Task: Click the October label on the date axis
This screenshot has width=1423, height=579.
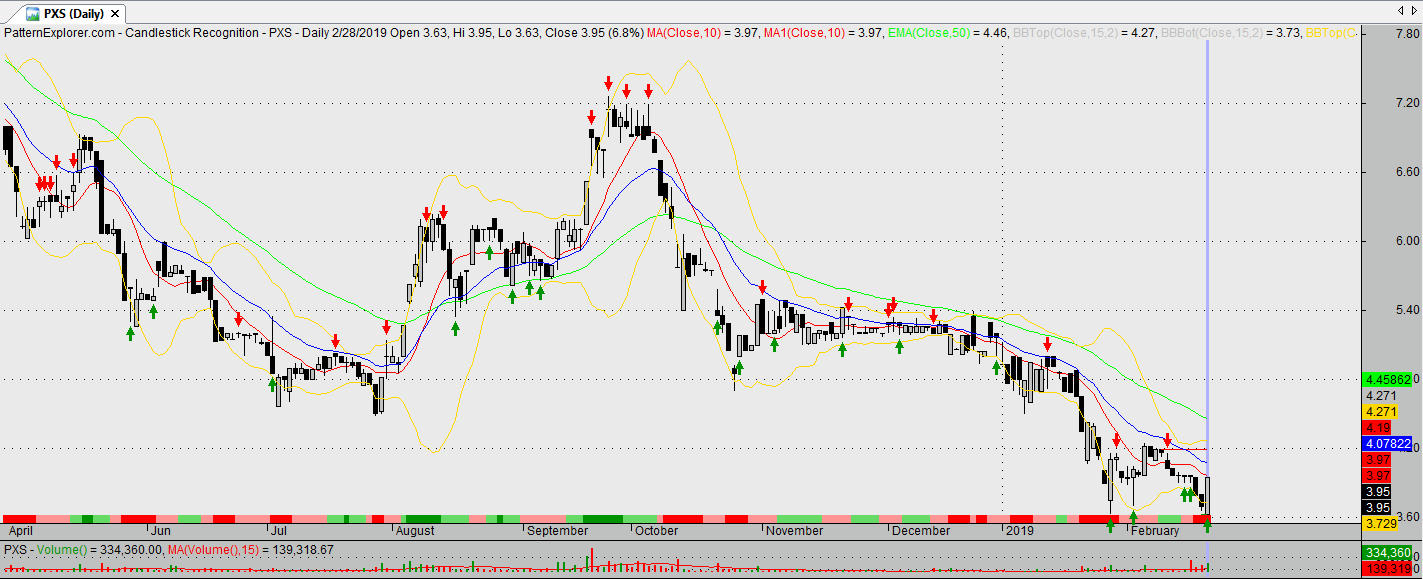Action: click(656, 531)
